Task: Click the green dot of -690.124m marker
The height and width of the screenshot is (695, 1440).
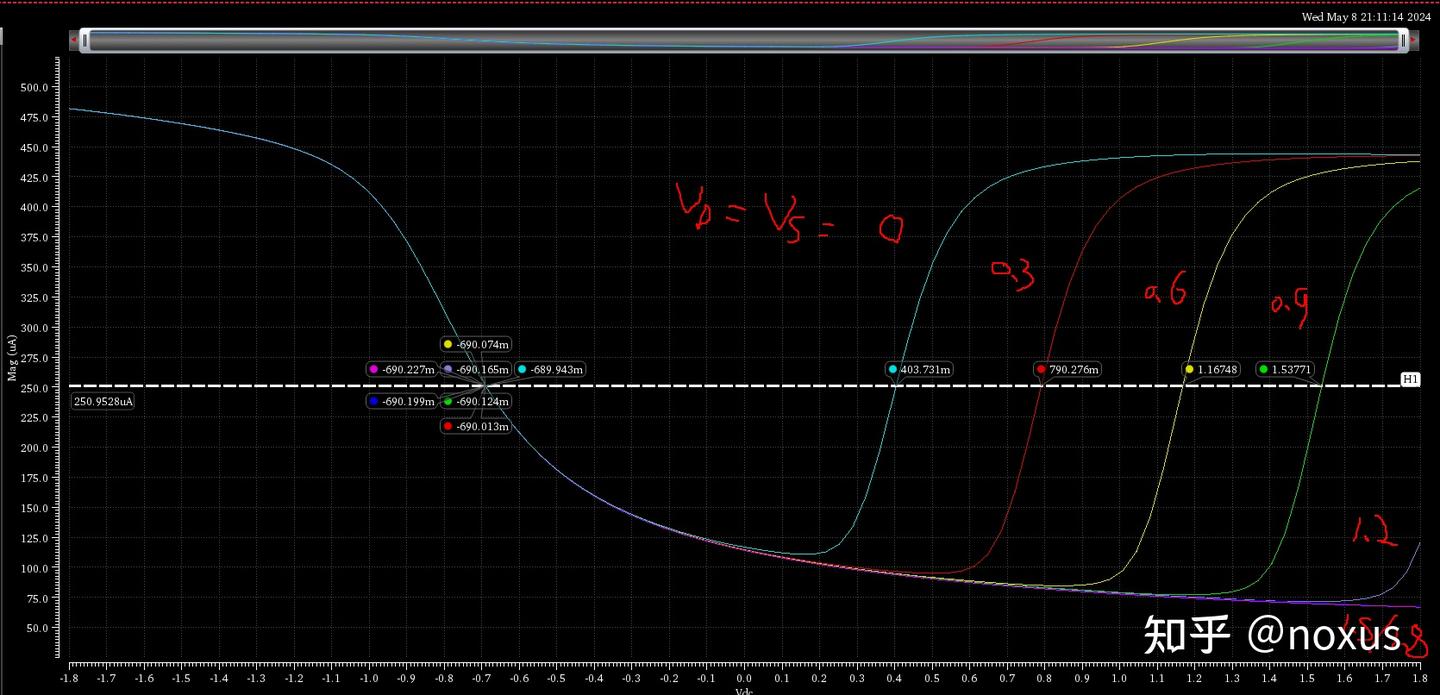Action: (448, 401)
